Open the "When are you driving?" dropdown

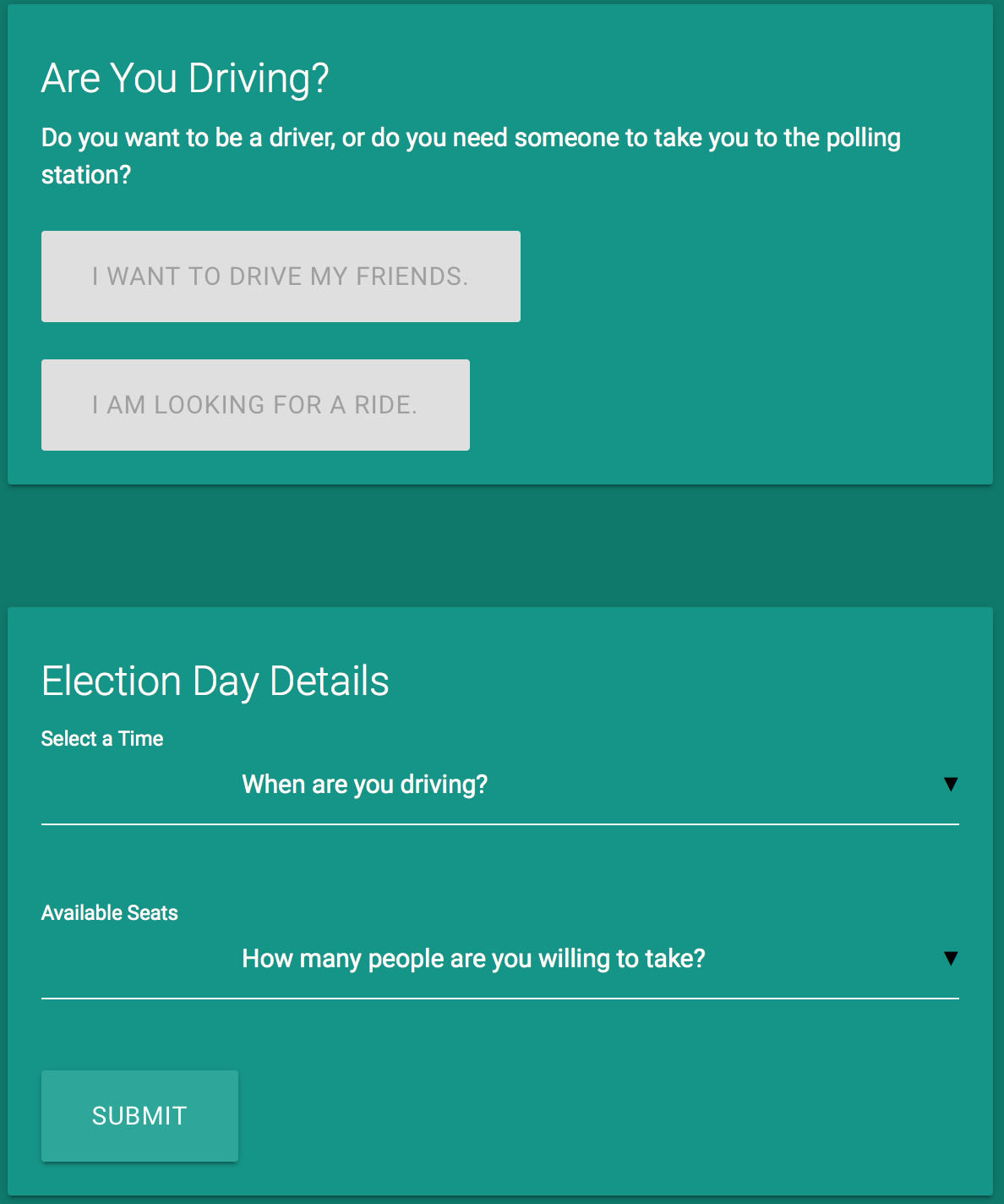[500, 785]
